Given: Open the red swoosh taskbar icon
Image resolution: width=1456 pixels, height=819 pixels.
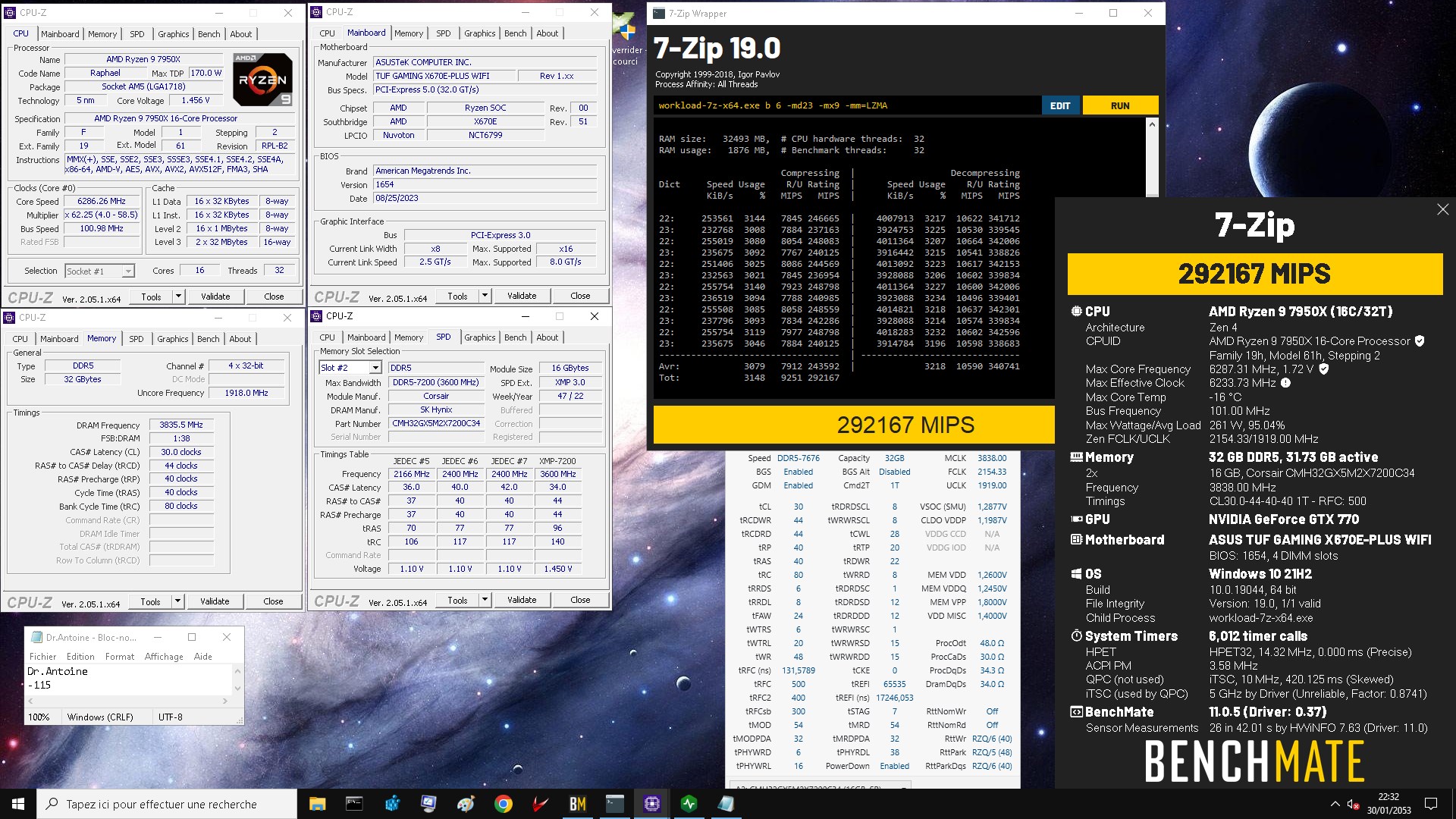Looking at the screenshot, I should click(540, 804).
